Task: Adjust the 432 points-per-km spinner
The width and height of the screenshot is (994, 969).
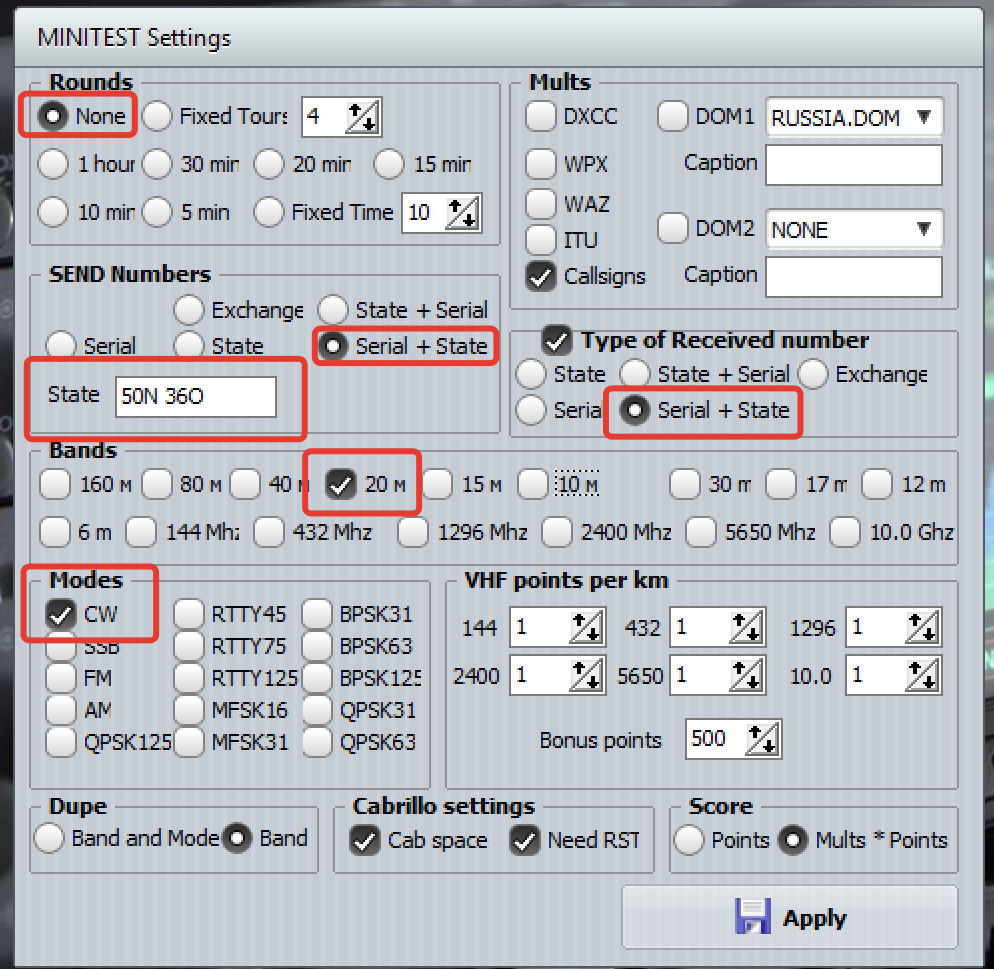Action: 747,628
